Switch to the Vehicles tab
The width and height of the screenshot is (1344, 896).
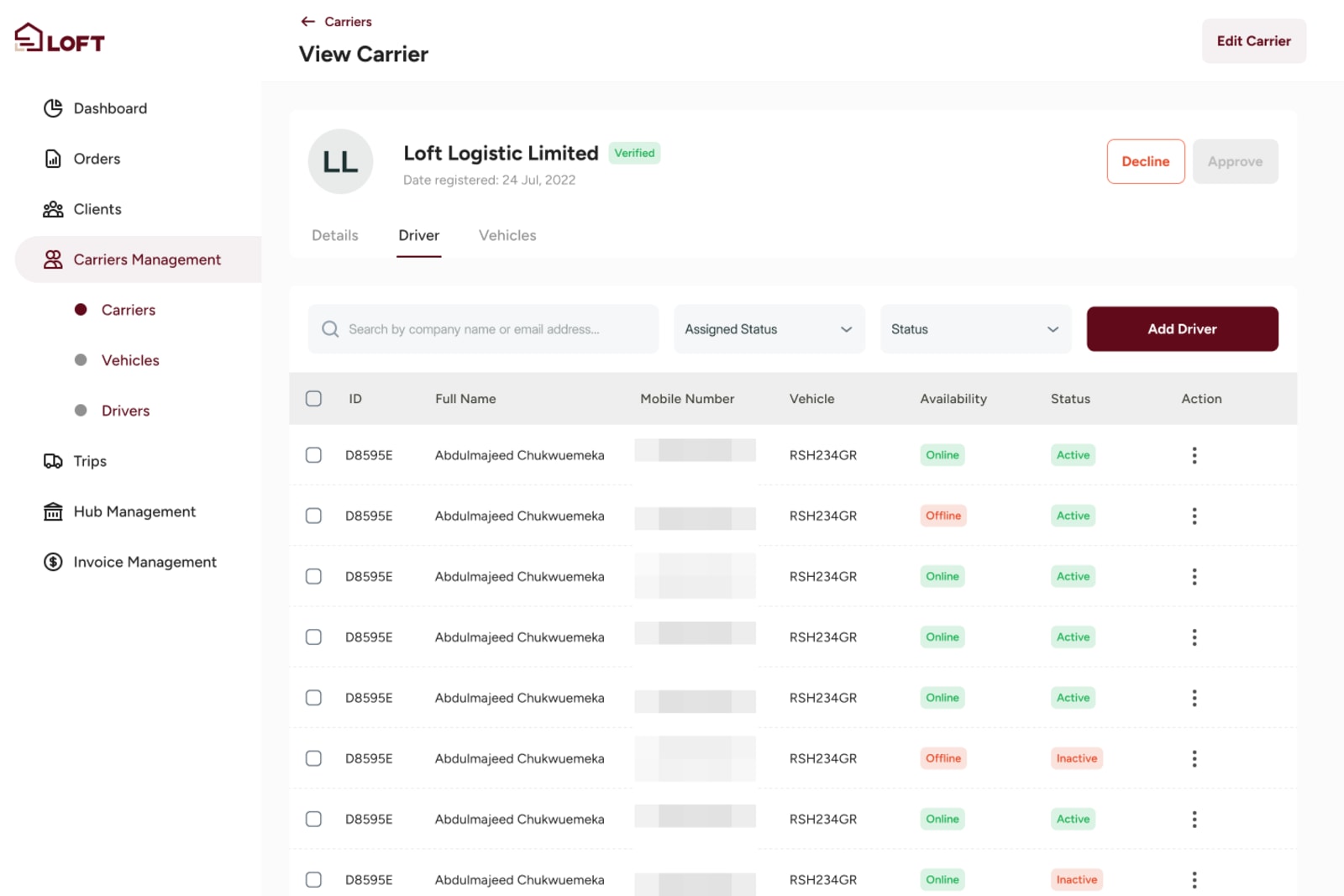click(x=507, y=236)
